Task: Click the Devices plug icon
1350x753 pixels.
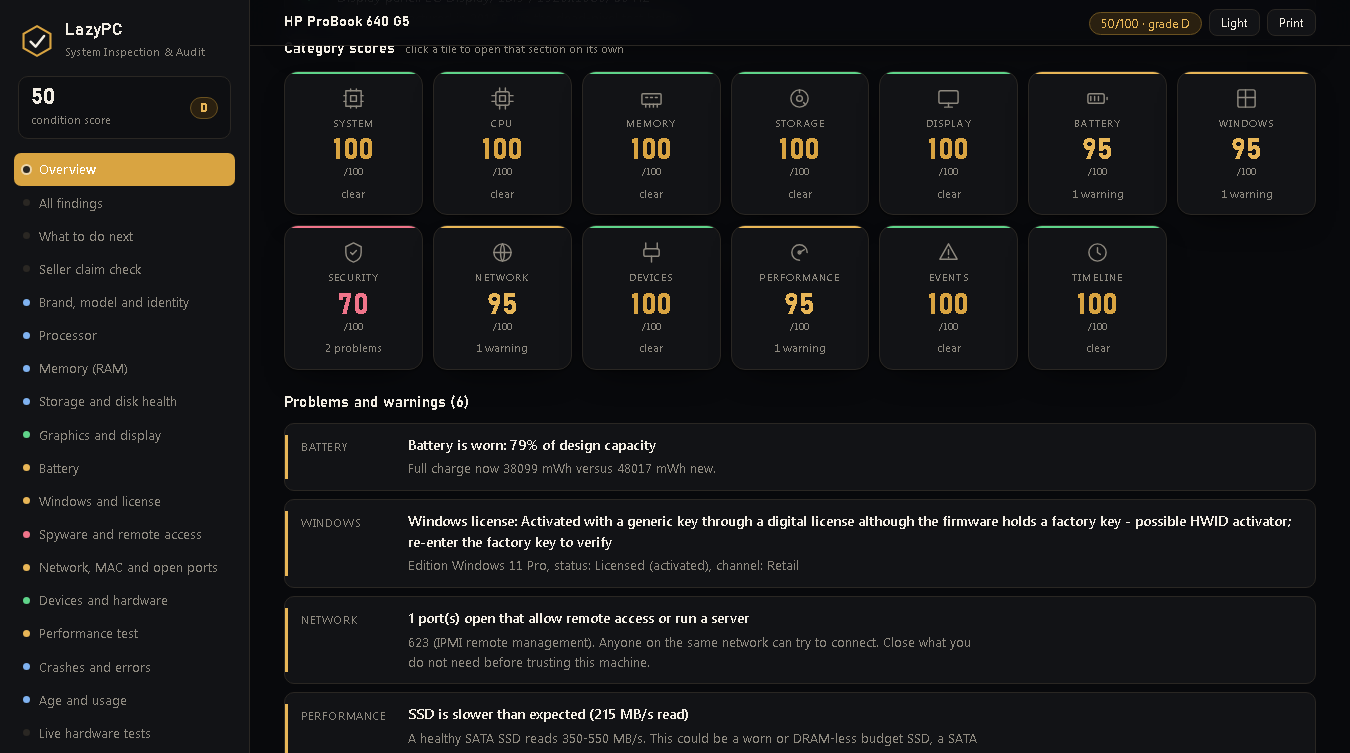Action: click(651, 252)
